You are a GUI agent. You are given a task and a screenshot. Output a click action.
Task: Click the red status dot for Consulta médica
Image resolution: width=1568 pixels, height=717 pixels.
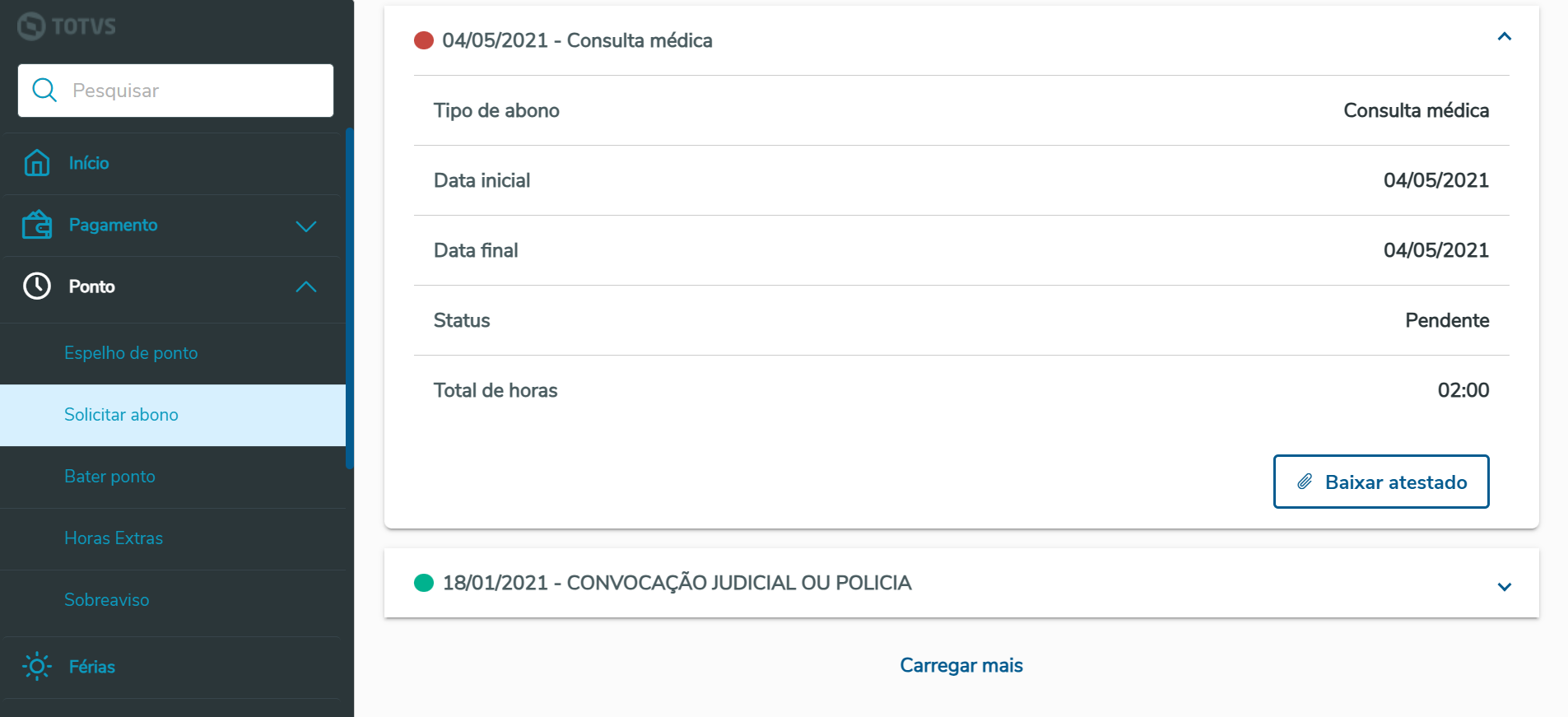(424, 40)
